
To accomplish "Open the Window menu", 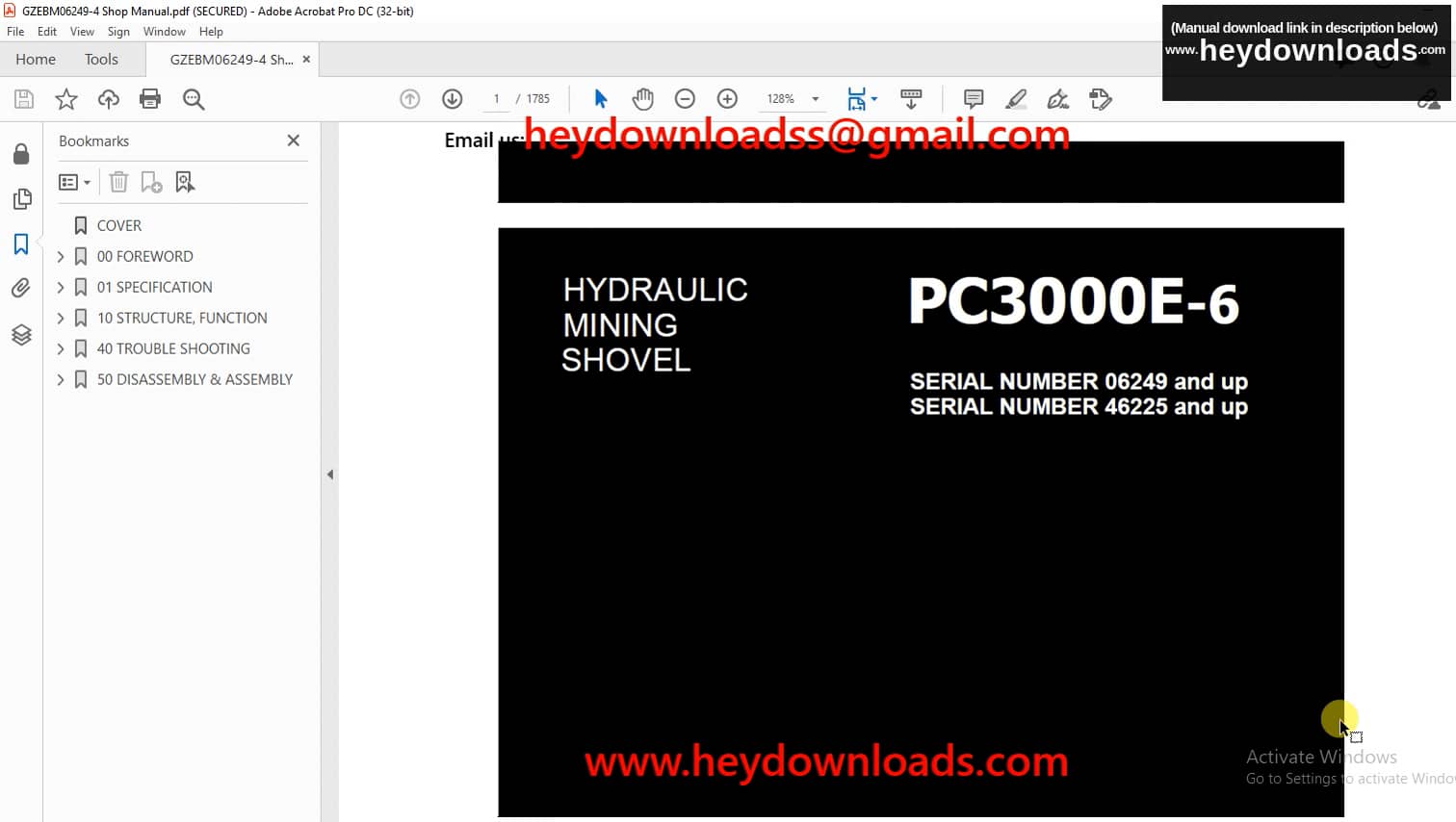I will pyautogui.click(x=165, y=32).
